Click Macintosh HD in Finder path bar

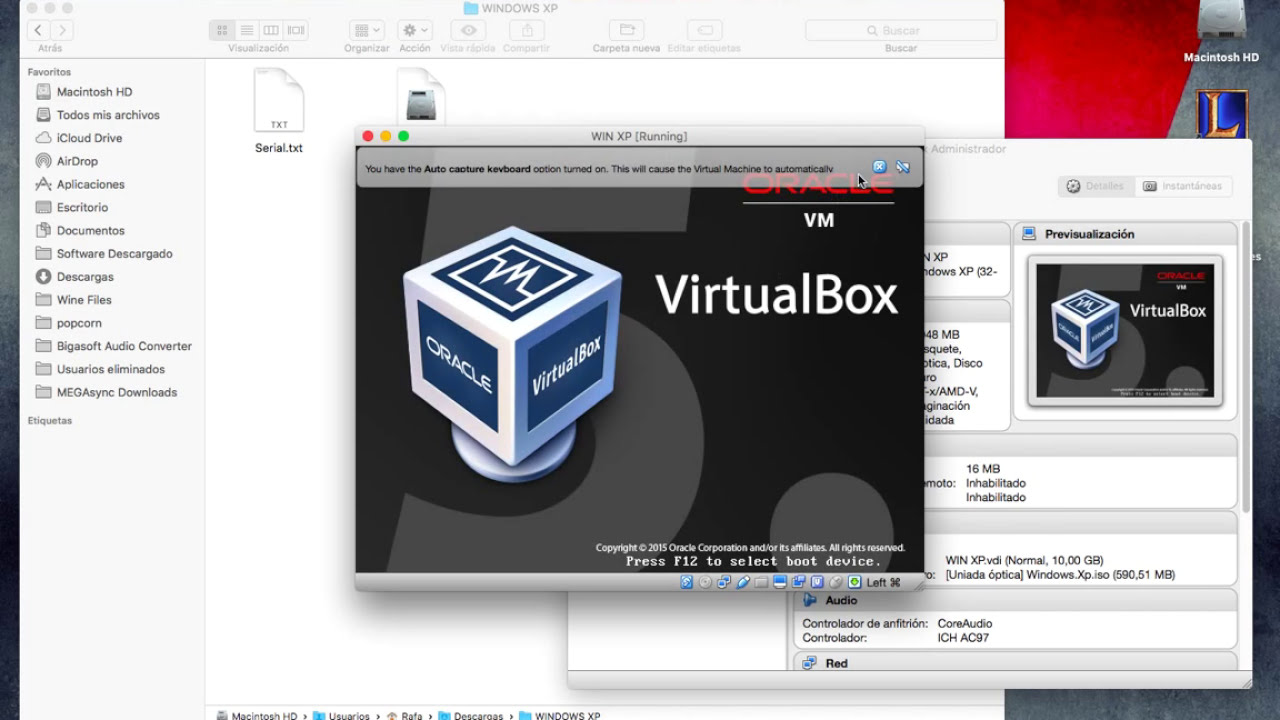pos(256,715)
